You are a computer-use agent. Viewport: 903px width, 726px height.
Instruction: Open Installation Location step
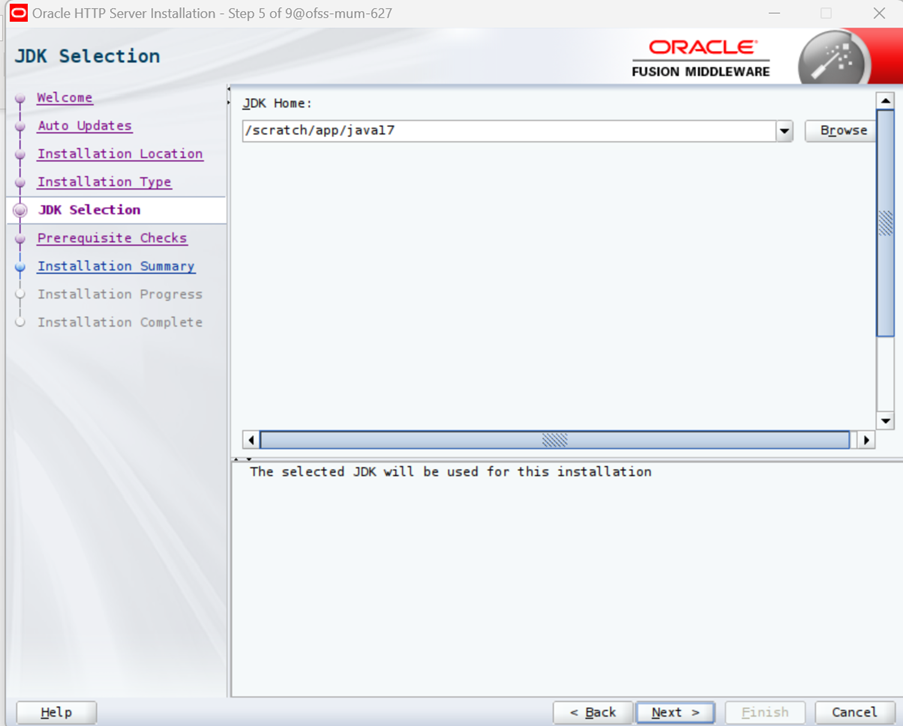click(120, 154)
